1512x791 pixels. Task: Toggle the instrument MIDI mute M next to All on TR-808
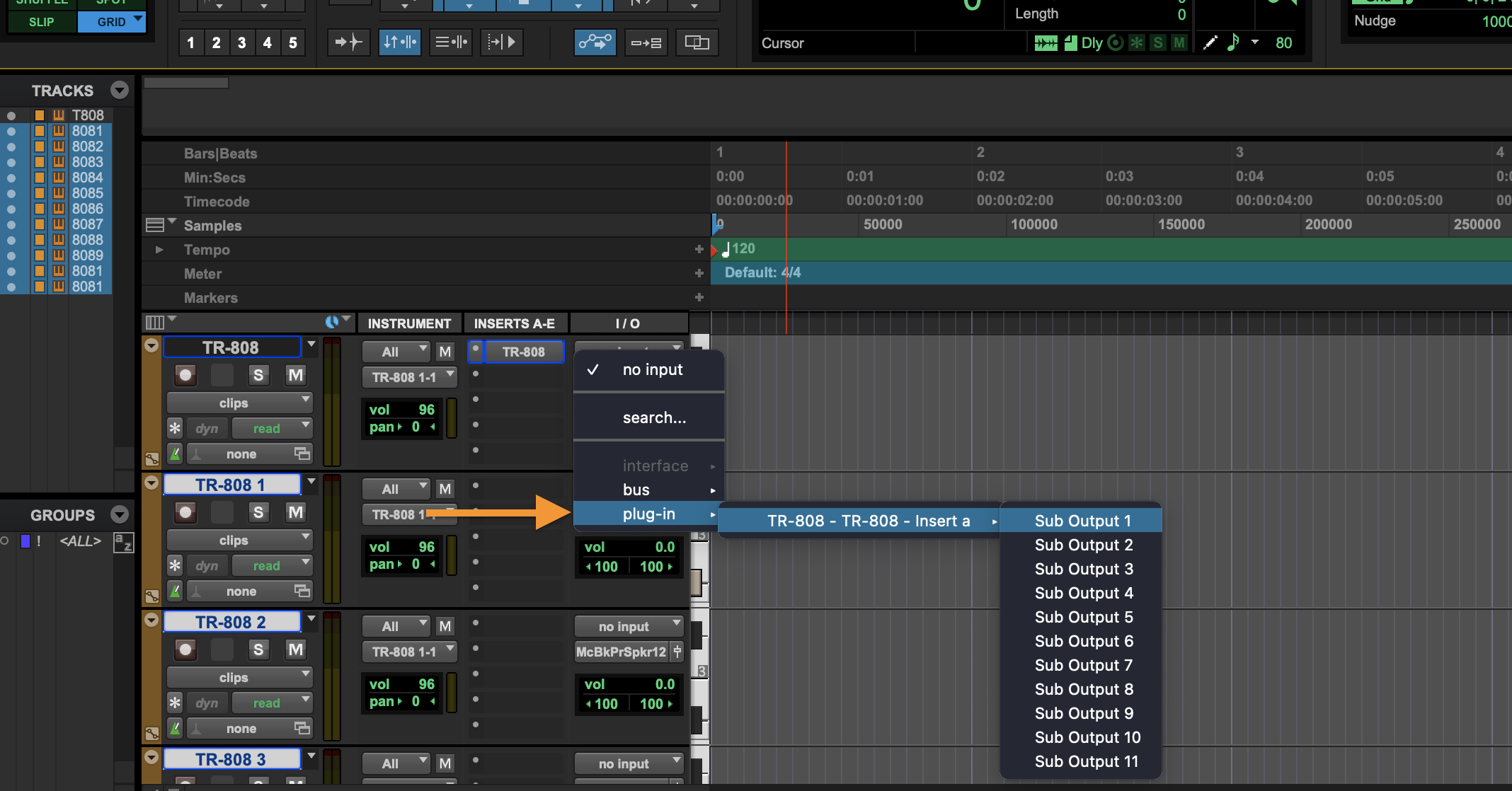445,352
